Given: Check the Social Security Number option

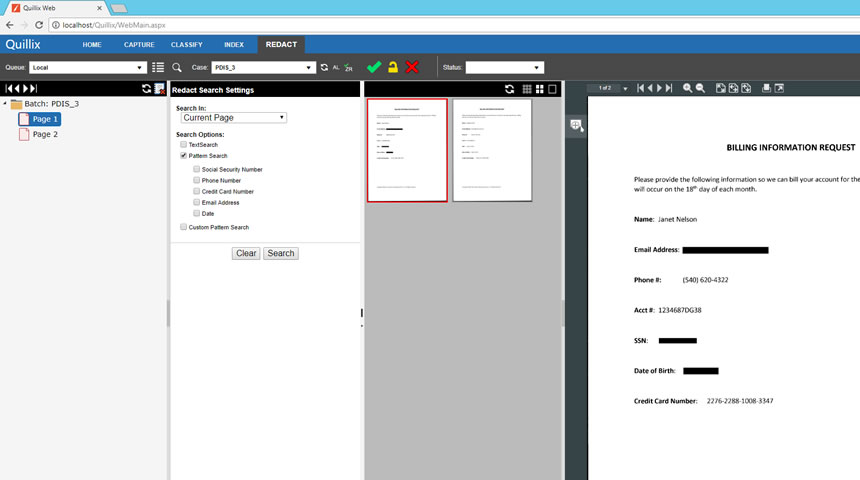Looking at the screenshot, I should coord(197,169).
